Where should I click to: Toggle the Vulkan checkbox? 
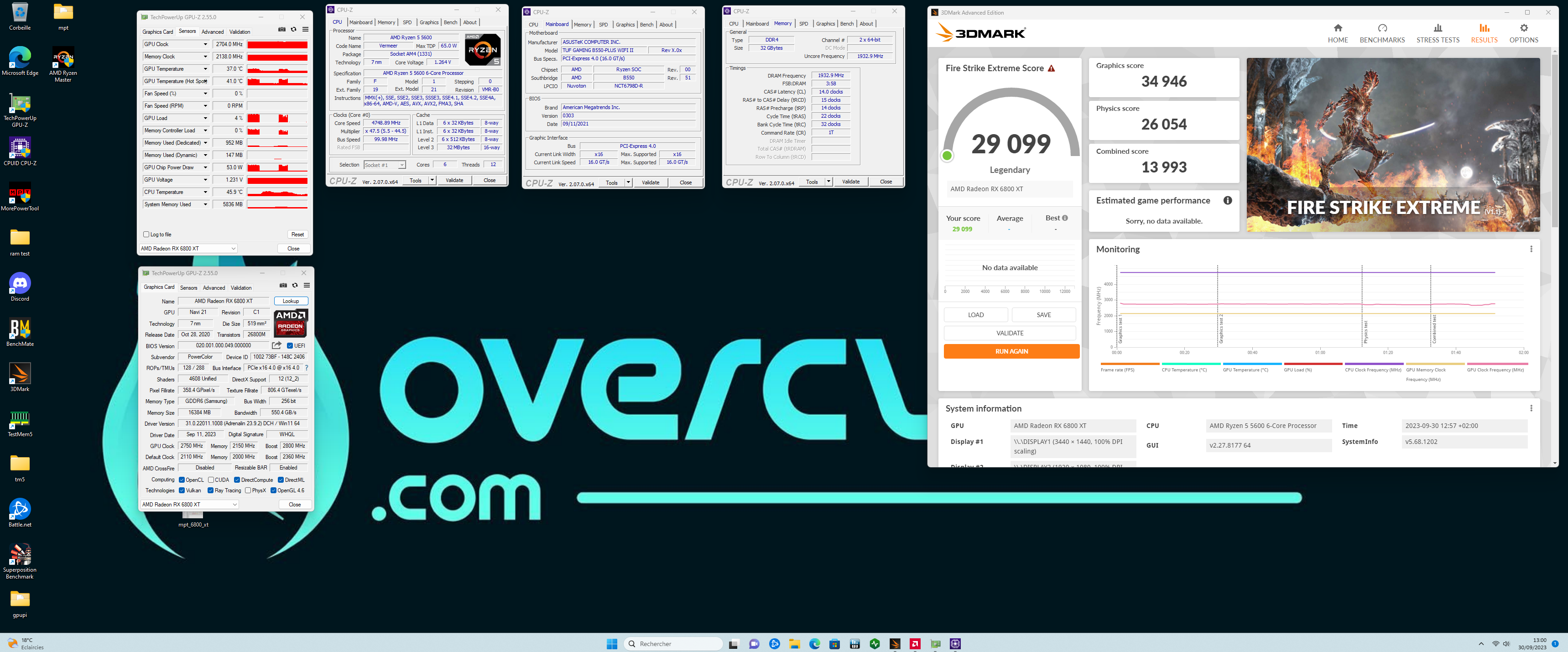pyautogui.click(x=182, y=490)
